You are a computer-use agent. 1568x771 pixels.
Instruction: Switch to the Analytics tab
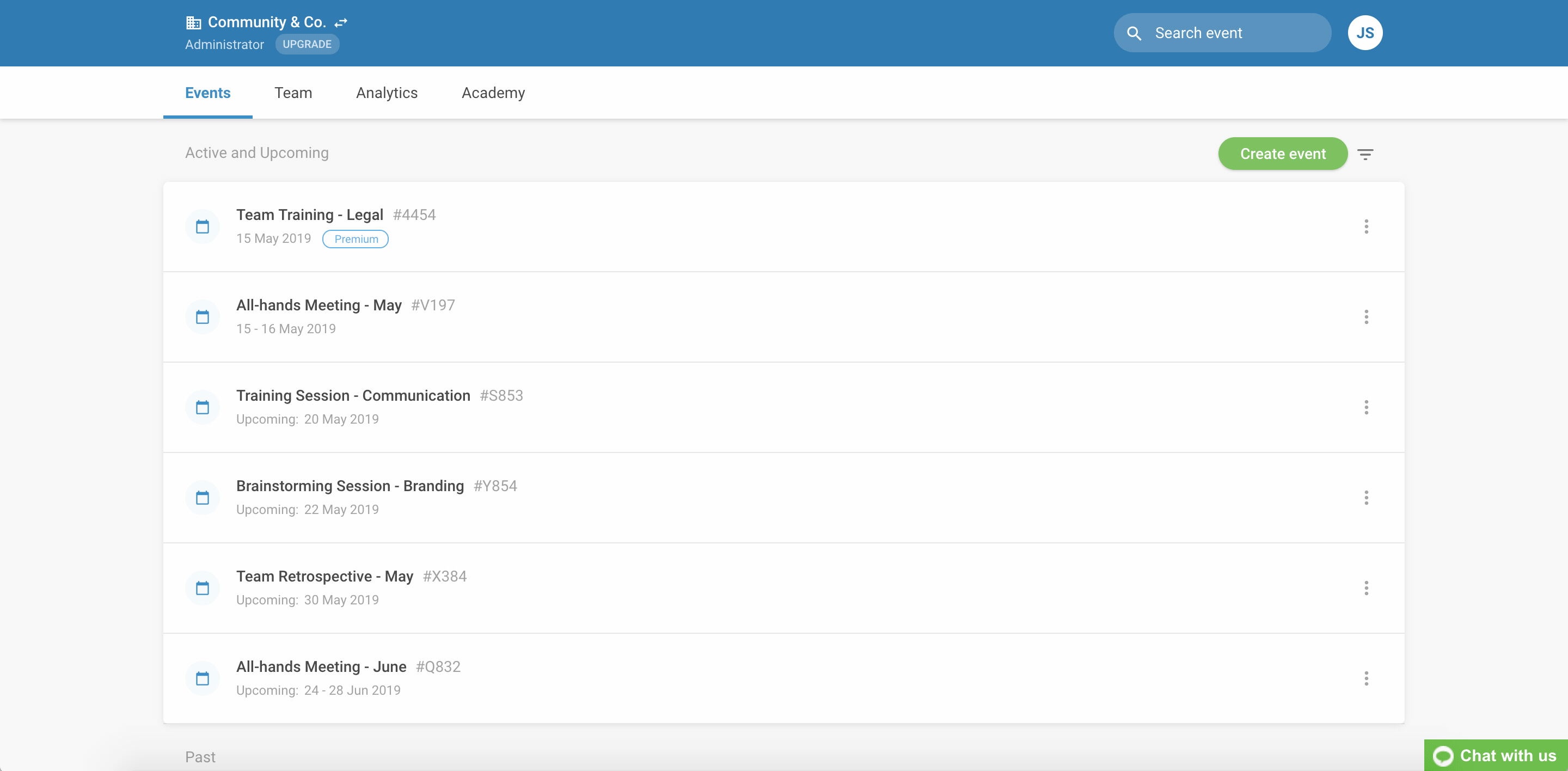coord(387,93)
